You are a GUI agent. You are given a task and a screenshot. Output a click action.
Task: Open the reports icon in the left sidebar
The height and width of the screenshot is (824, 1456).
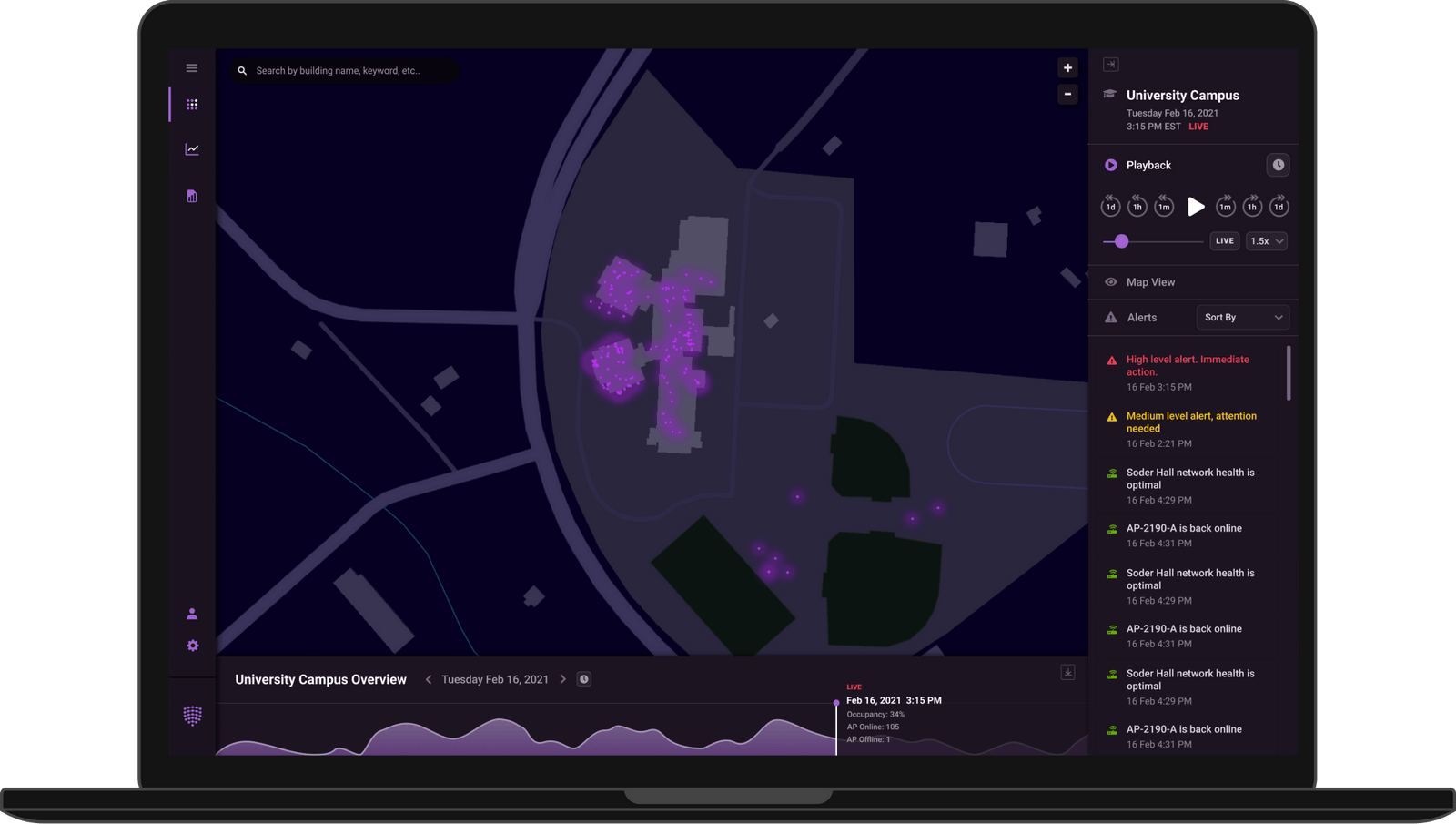191,195
